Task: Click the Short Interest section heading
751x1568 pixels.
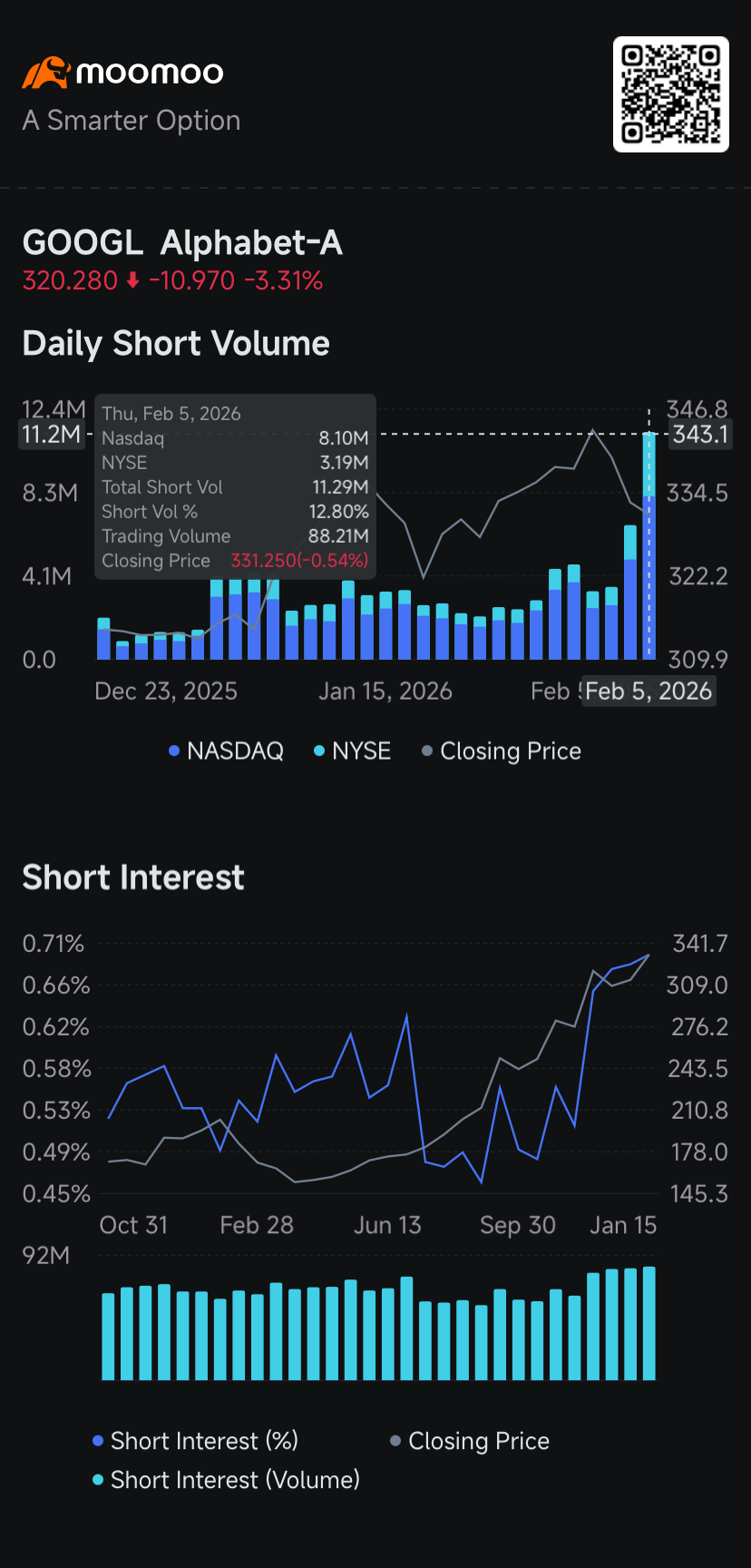Action: 133,877
